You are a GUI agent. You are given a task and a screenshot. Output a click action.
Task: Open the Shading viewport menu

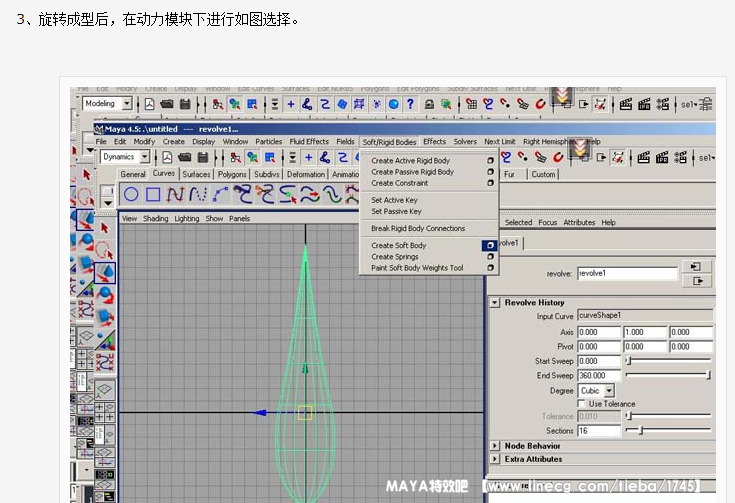click(155, 218)
